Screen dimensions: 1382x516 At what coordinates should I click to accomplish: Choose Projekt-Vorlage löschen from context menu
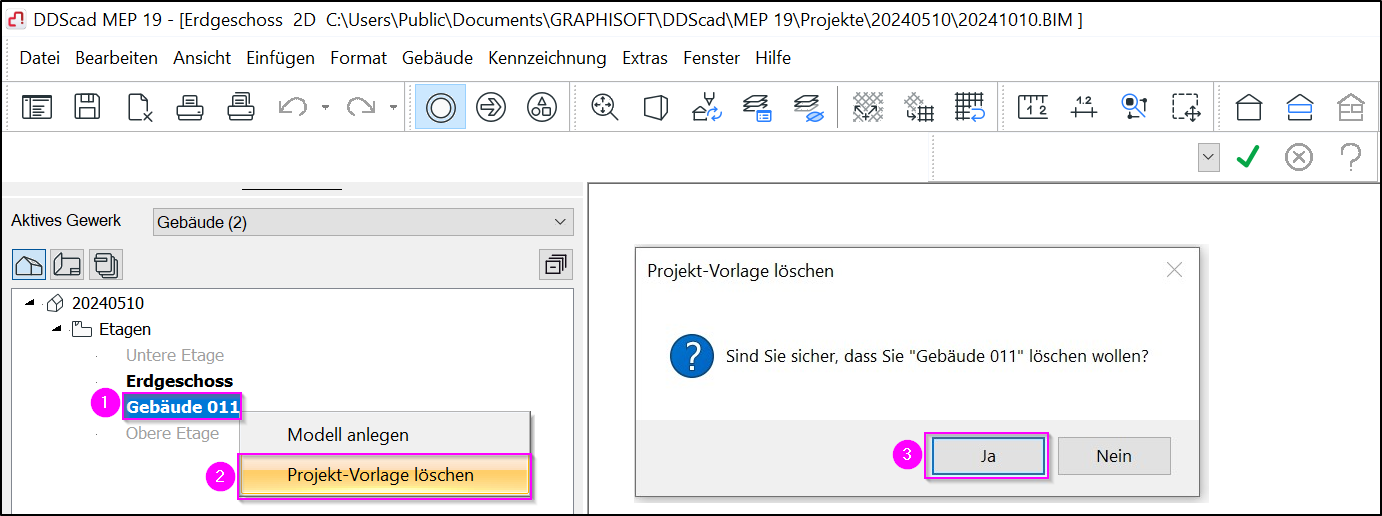coord(384,475)
